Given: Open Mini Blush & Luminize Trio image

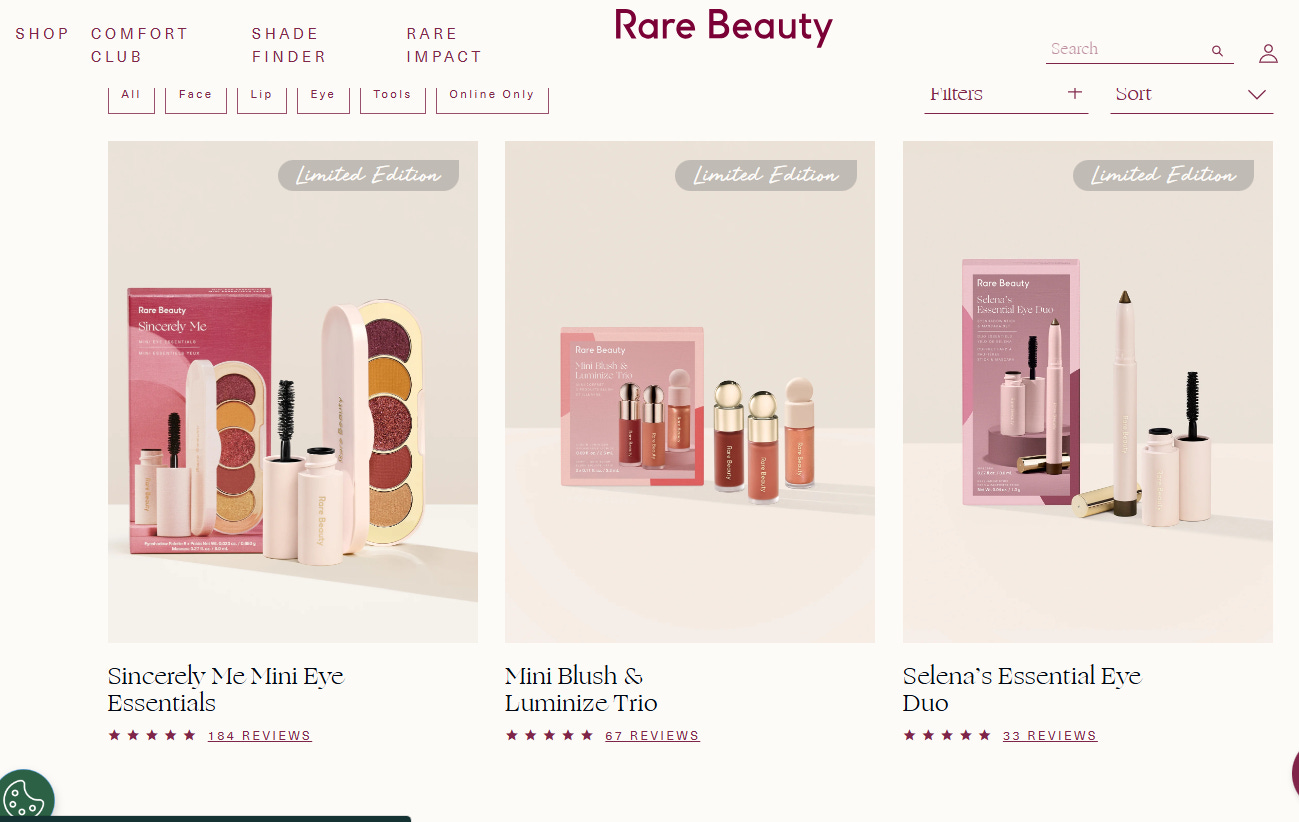Looking at the screenshot, I should [690, 392].
